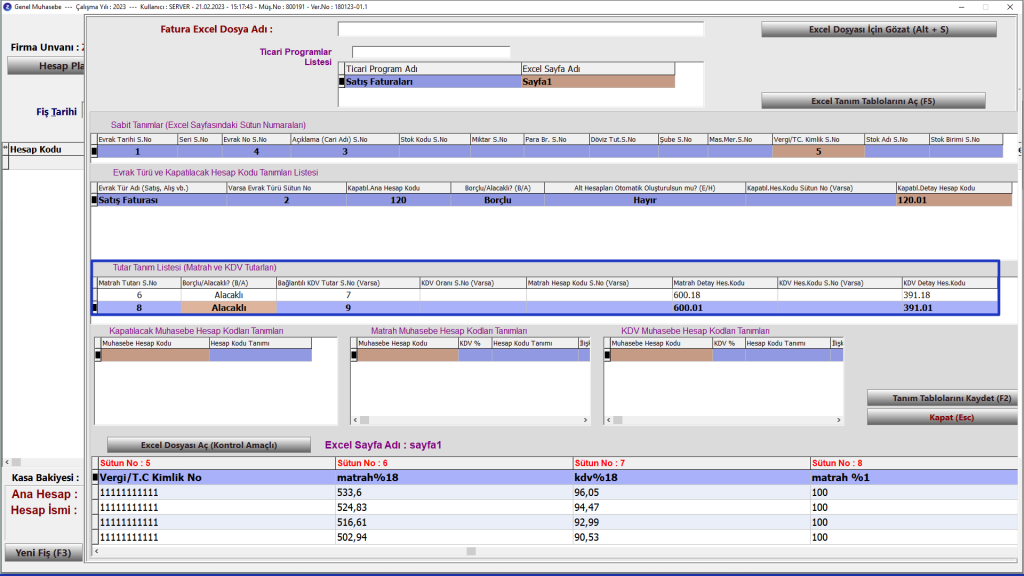The image size is (1024, 576).
Task: Click 'Excel Dosyası İçin Gözat (Alt + S)' button
Action: pos(878,30)
